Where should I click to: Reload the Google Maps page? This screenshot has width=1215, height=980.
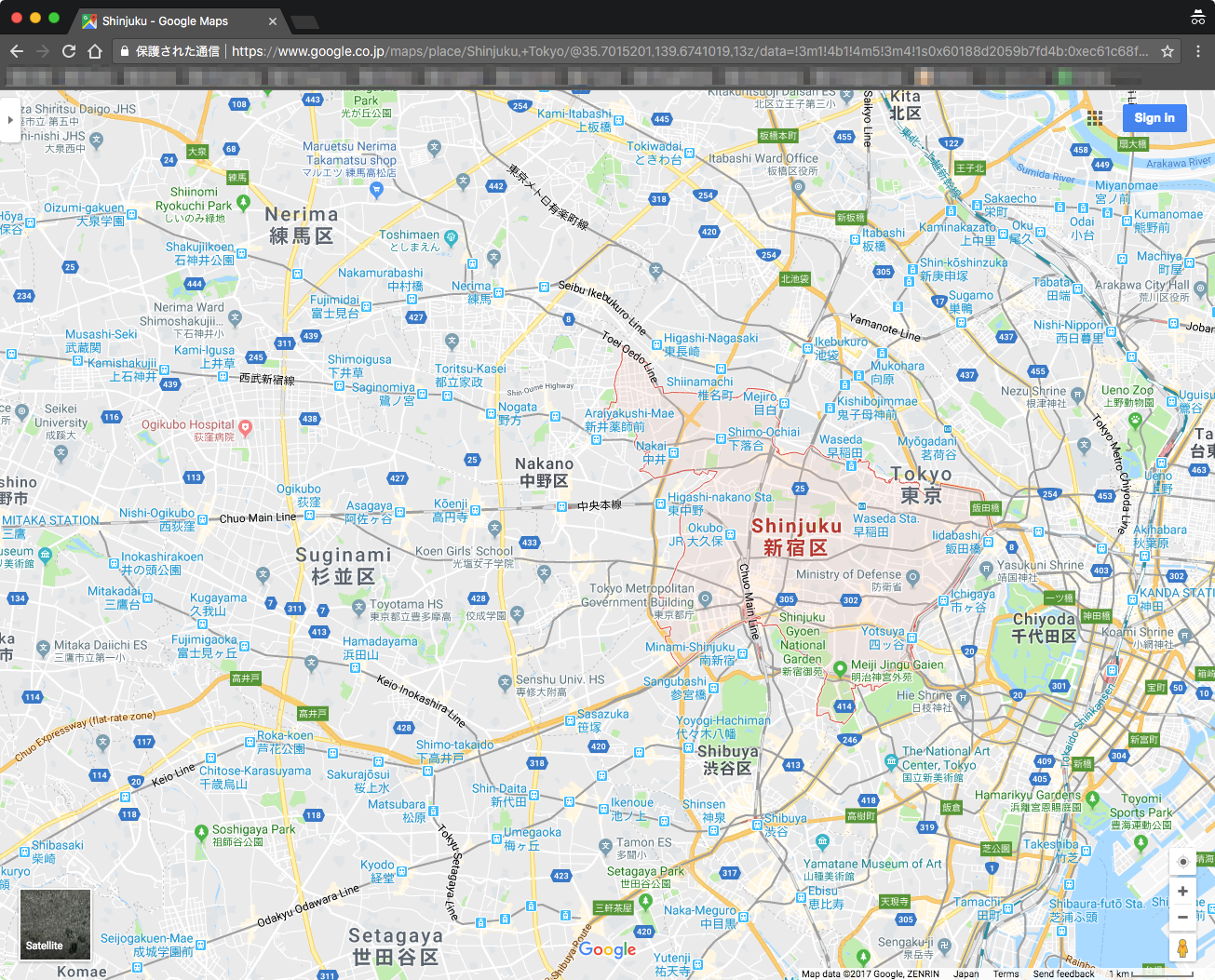tap(69, 51)
